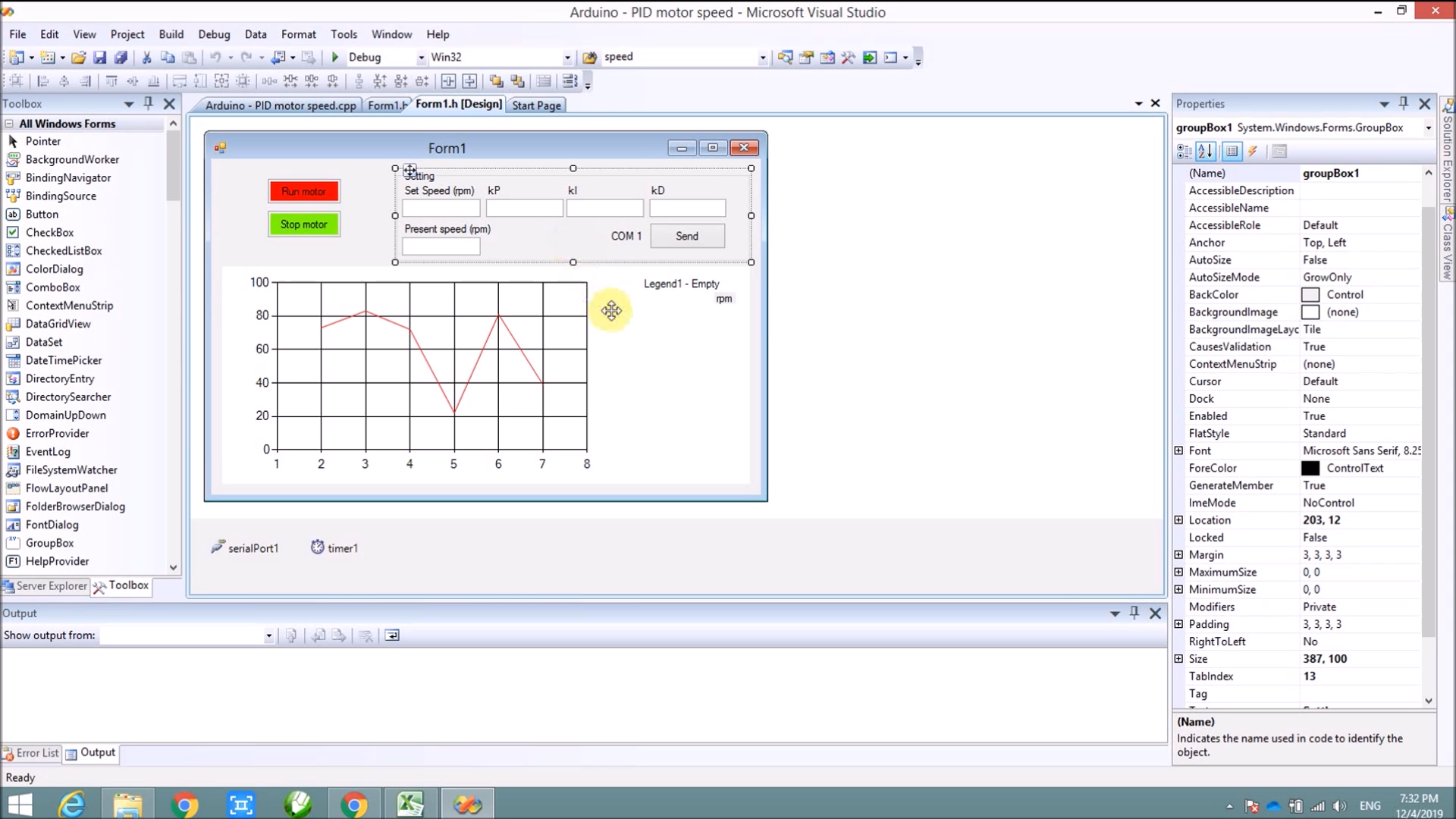Choose the Button tool in the Toolbox
Screen dimensions: 1456x819
42,214
